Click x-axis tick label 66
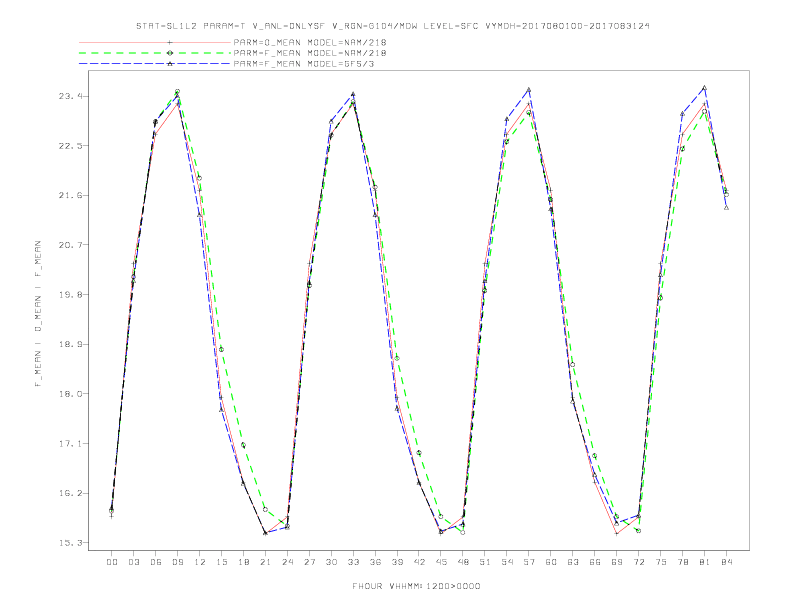792x612 pixels. tap(595, 562)
